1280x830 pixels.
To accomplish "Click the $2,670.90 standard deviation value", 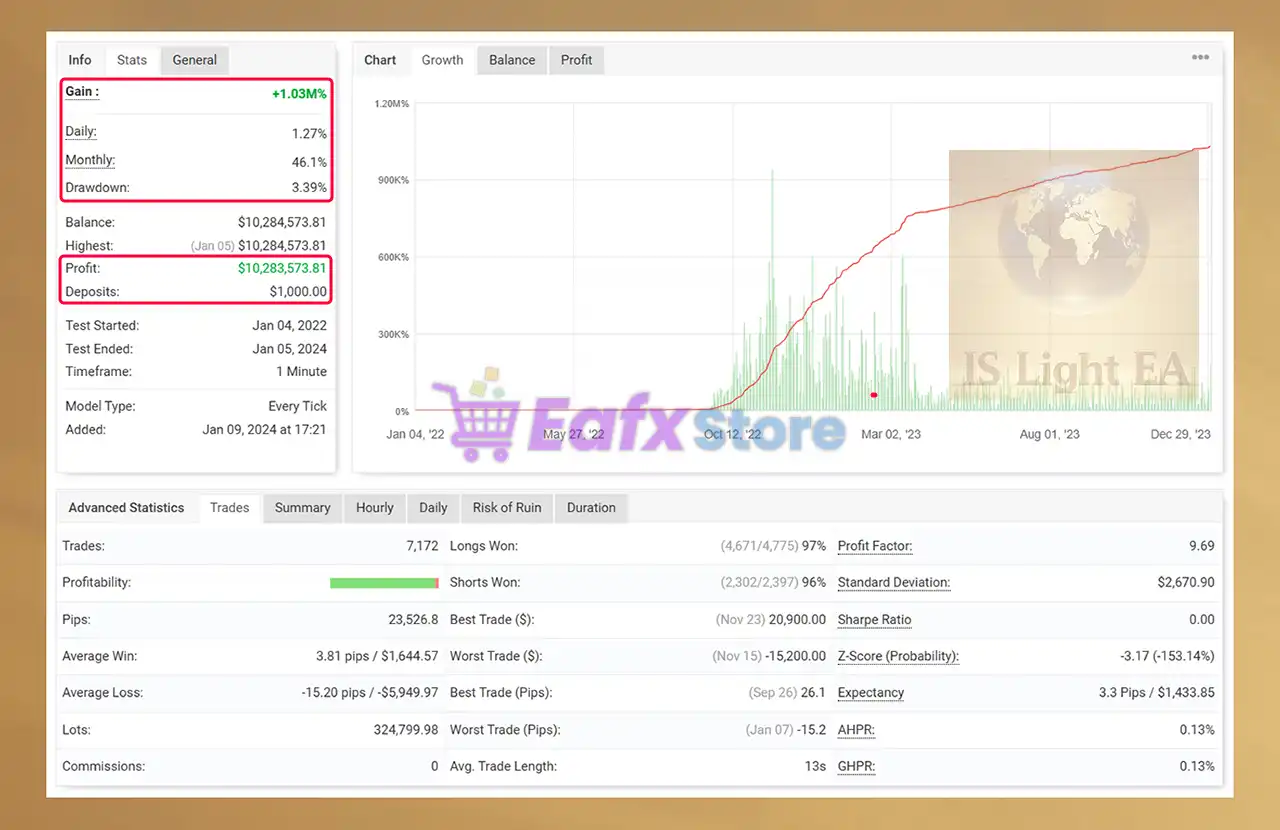I will 1186,583.
